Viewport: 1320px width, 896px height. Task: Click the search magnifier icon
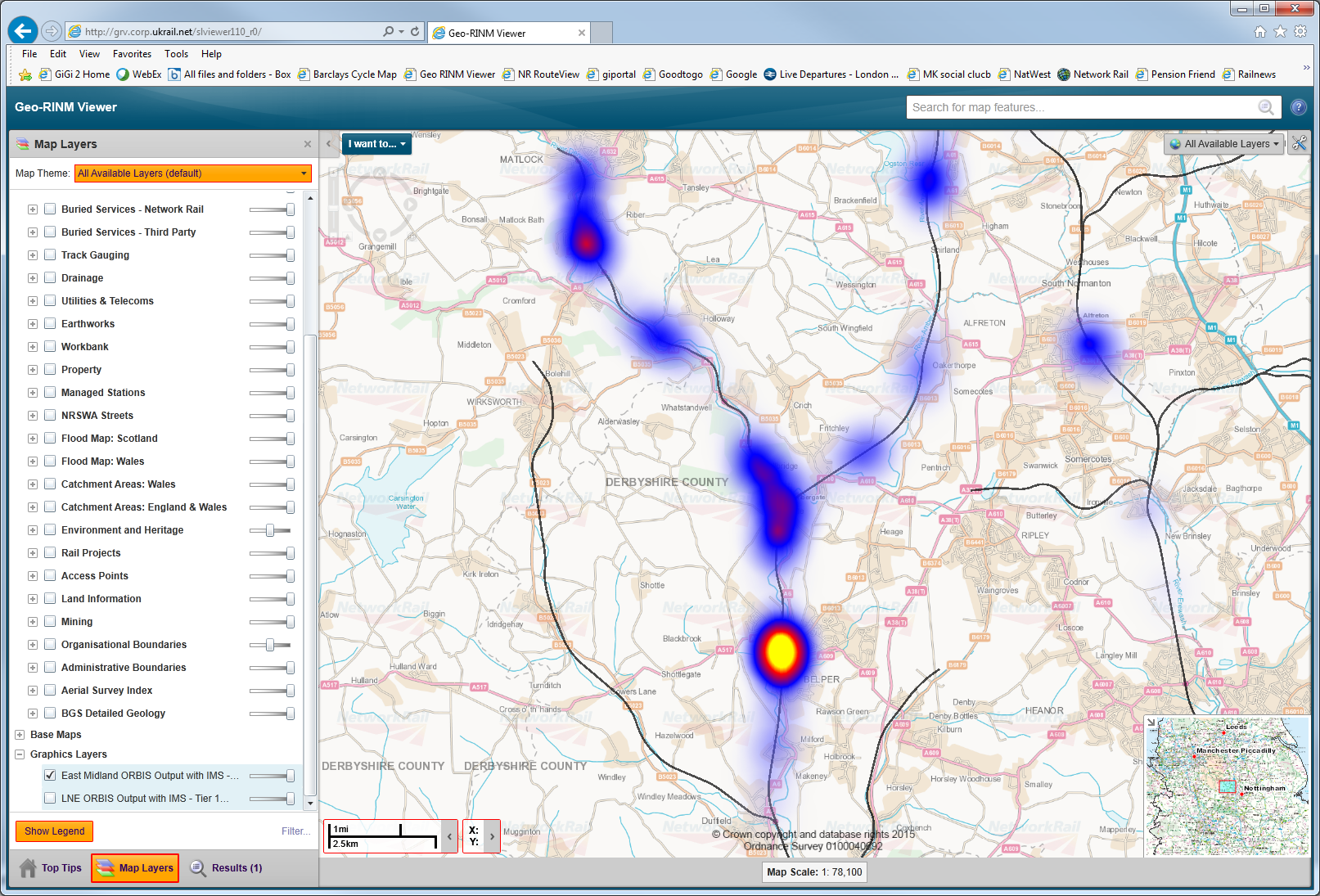click(x=1266, y=107)
